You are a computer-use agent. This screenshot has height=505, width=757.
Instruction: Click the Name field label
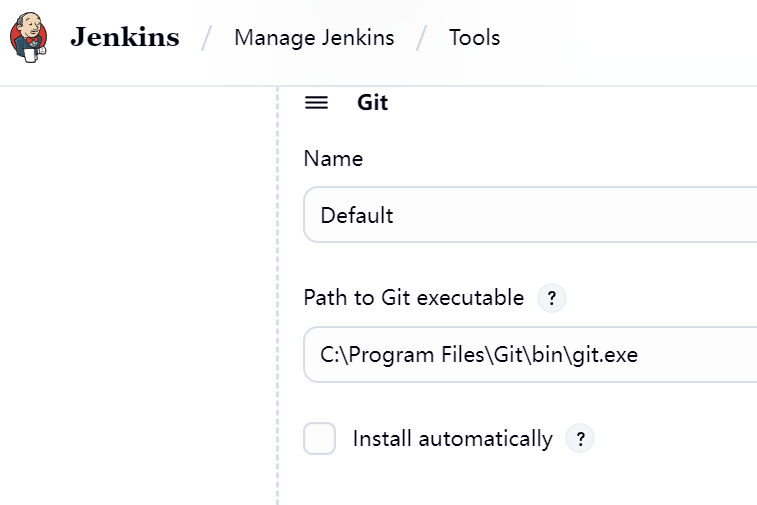click(333, 159)
